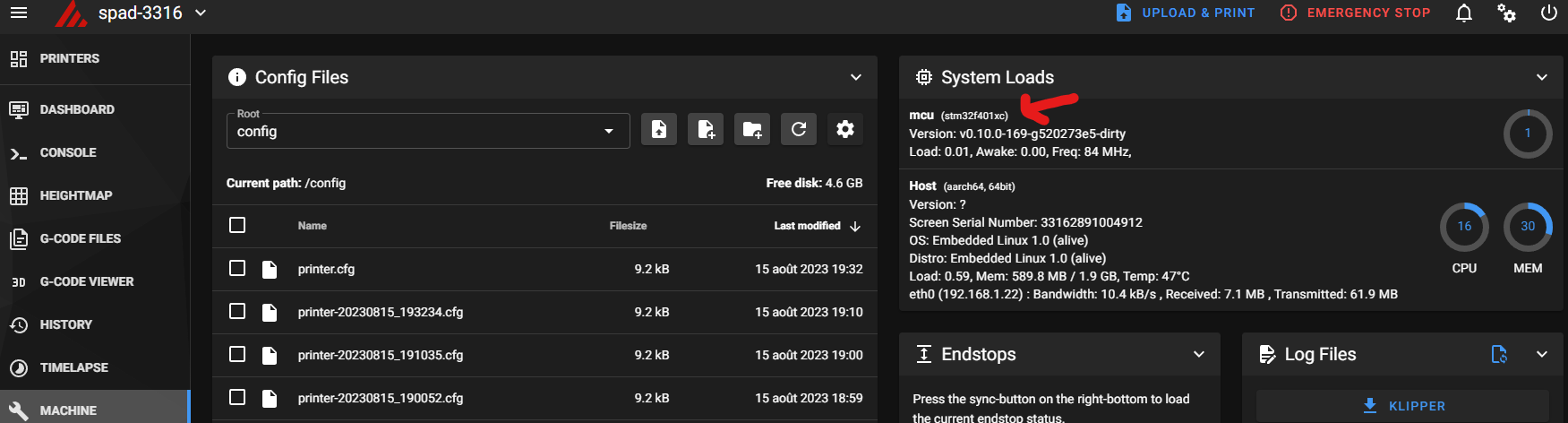Expand the spad-3316 printer selector
1568x423 pixels.
[x=201, y=13]
